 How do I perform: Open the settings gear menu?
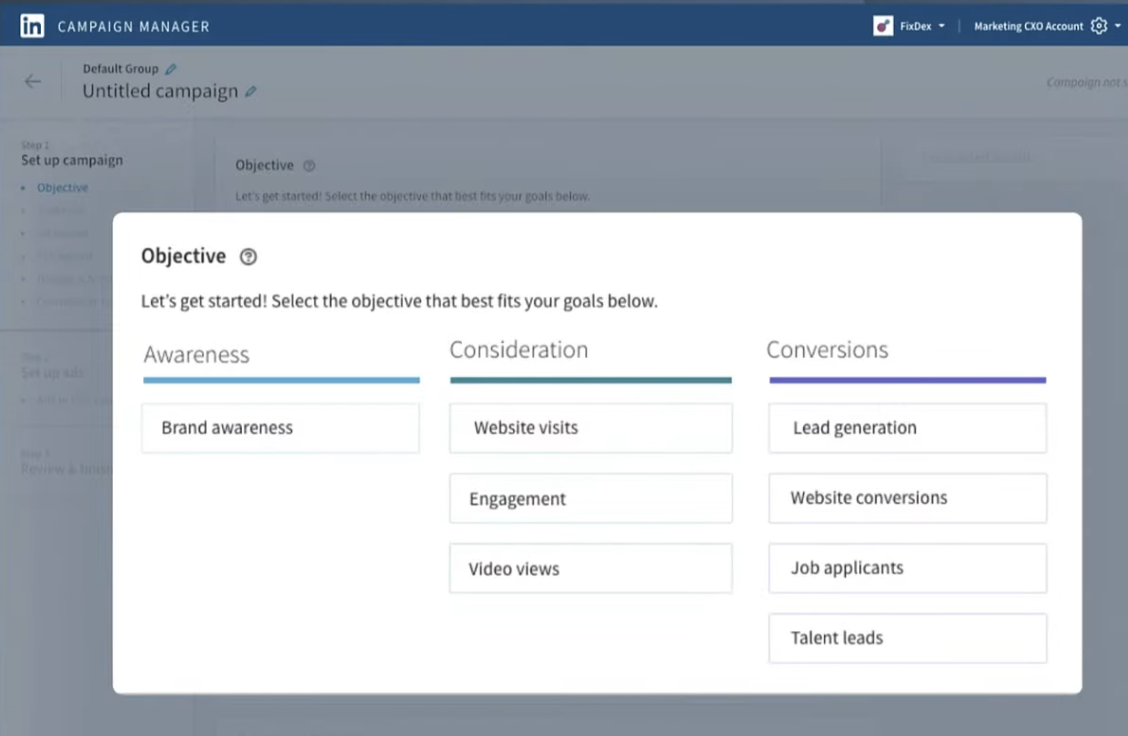pyautogui.click(x=1099, y=26)
